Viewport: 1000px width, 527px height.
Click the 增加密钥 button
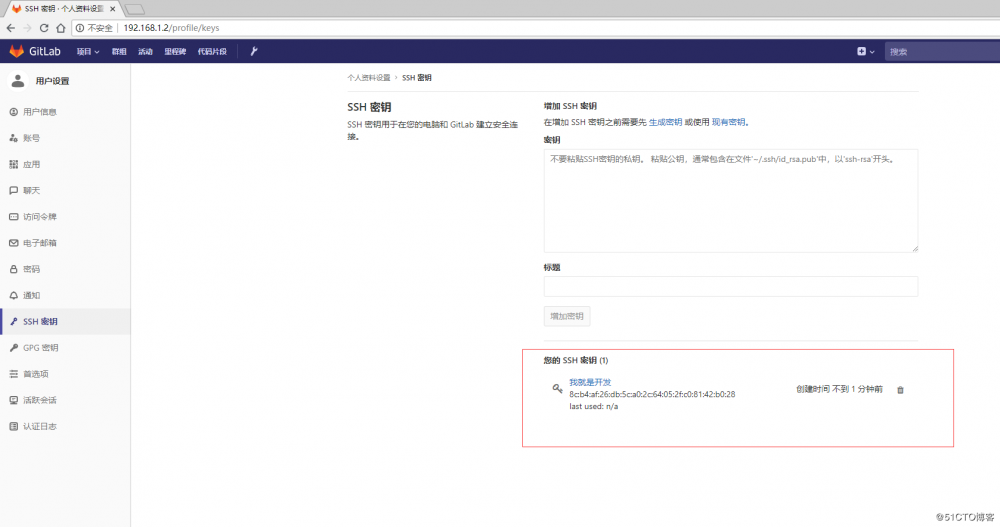click(x=567, y=316)
